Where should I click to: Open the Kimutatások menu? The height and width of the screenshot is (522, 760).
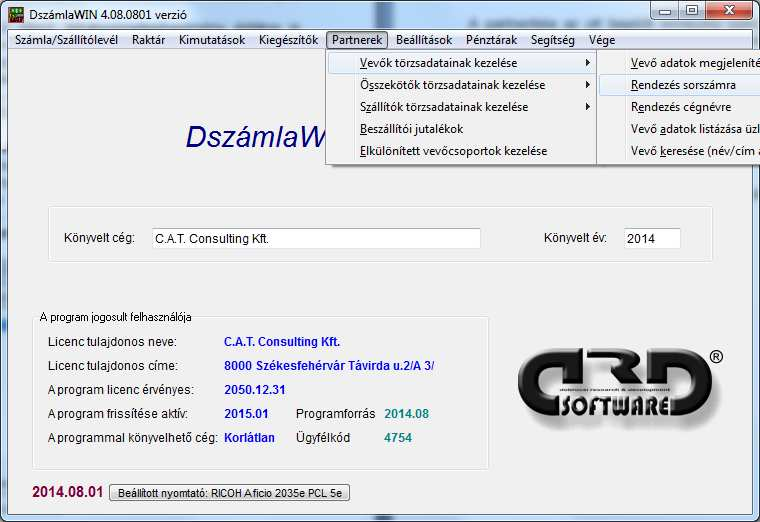point(212,40)
